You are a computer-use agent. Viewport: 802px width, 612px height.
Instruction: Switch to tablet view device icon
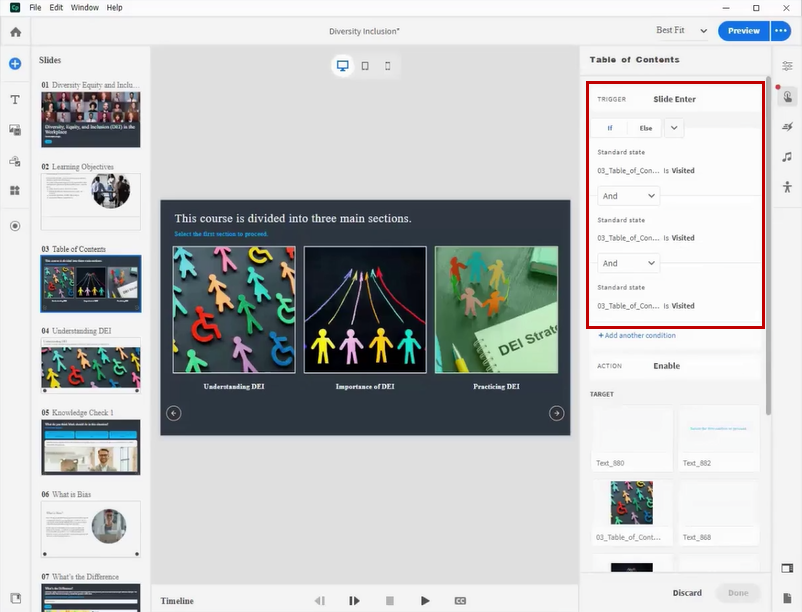point(365,65)
